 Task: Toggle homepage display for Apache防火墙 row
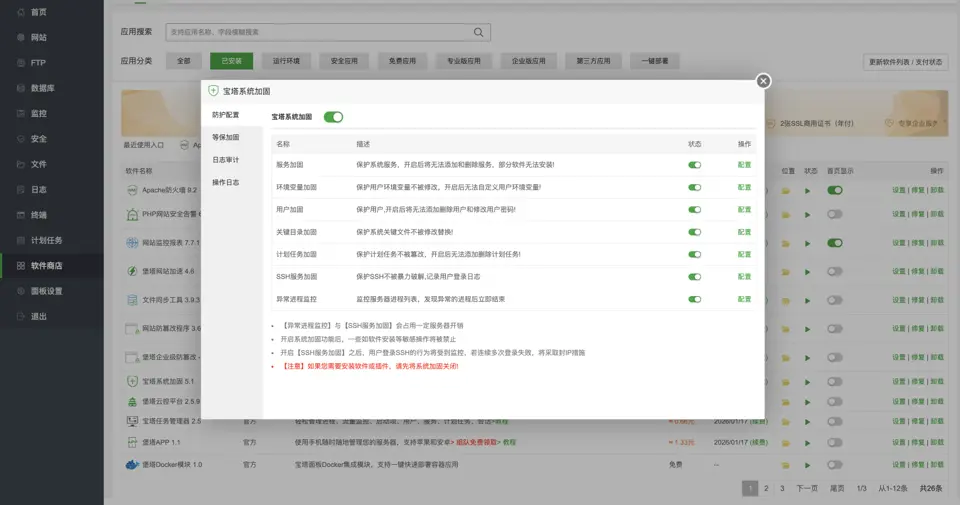pos(834,190)
